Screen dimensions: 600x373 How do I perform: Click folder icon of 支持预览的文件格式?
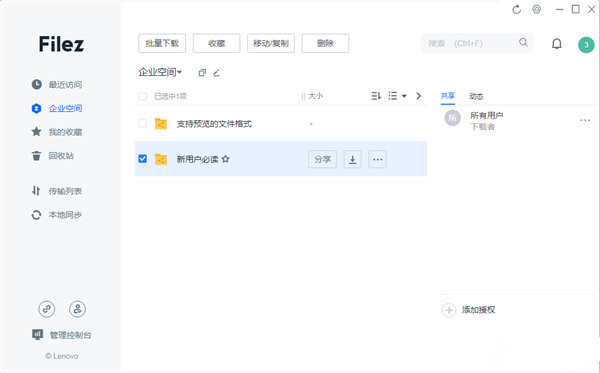(x=161, y=124)
